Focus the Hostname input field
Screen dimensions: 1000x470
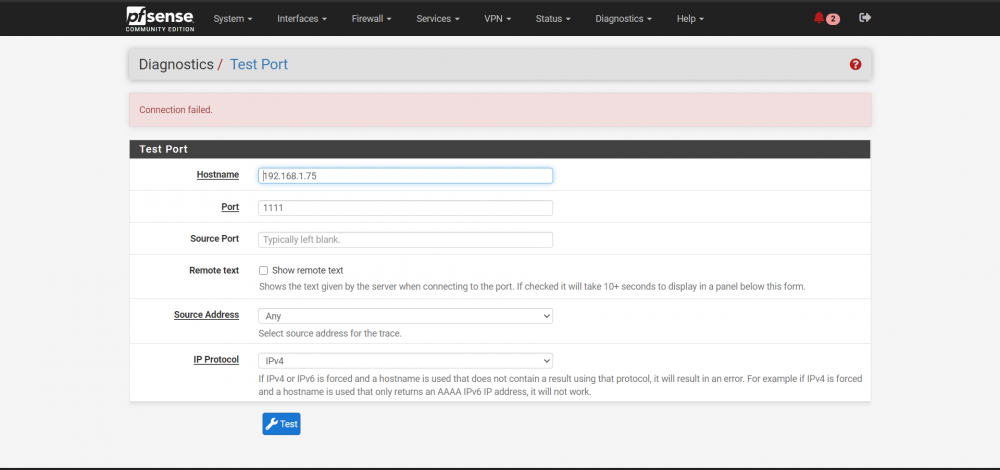[406, 176]
